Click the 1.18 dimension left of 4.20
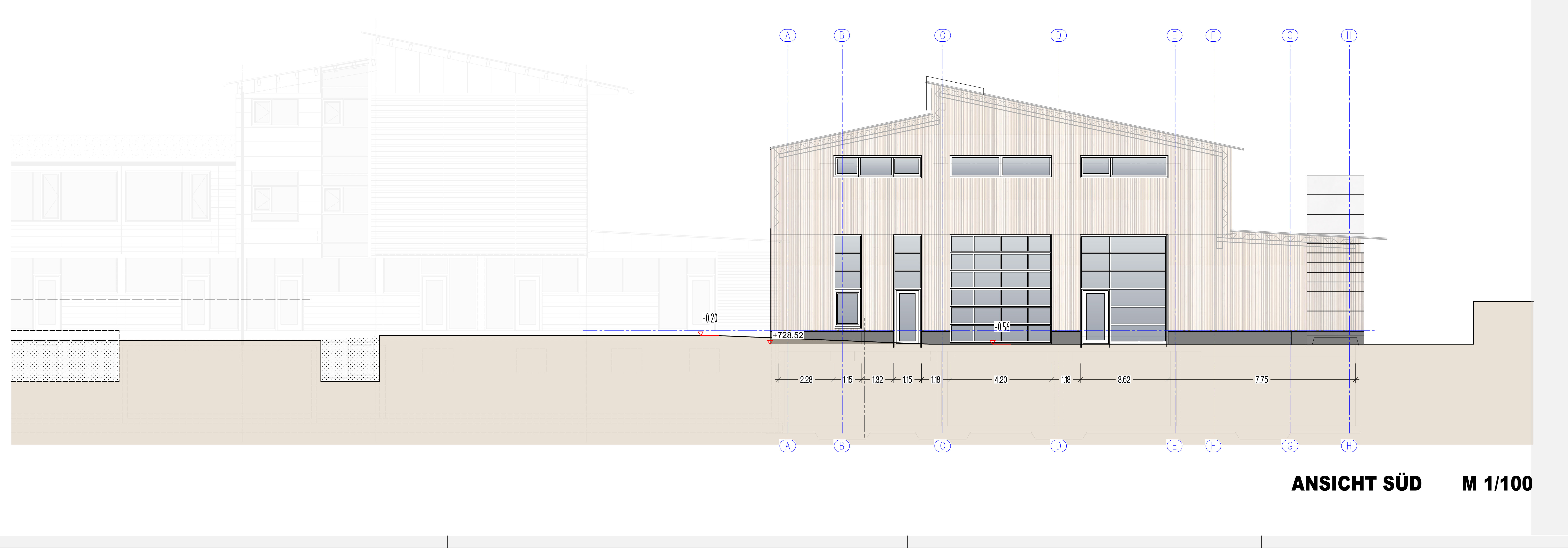 pos(936,380)
